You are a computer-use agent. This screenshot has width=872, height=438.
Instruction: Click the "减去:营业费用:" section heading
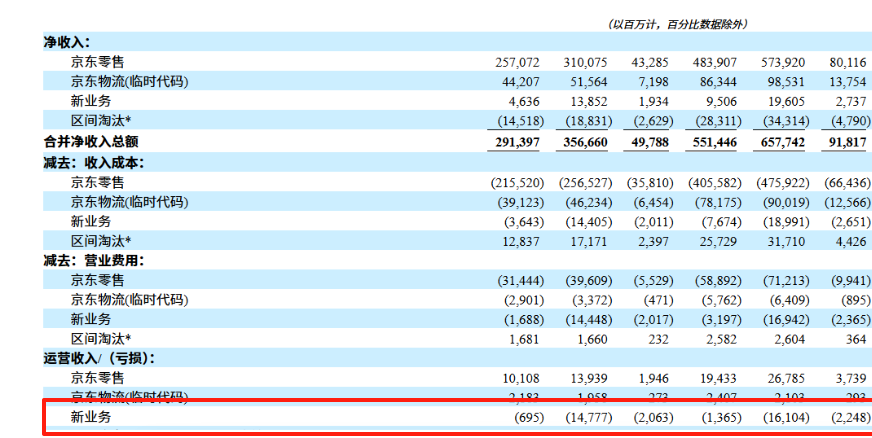click(x=94, y=261)
